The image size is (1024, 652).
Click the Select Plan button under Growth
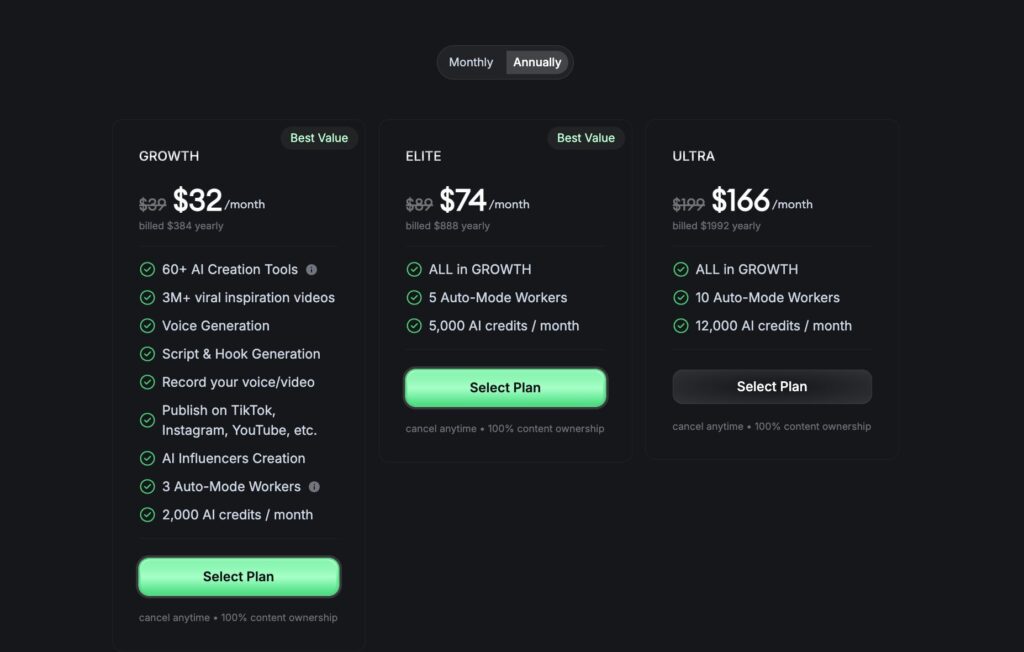click(238, 576)
